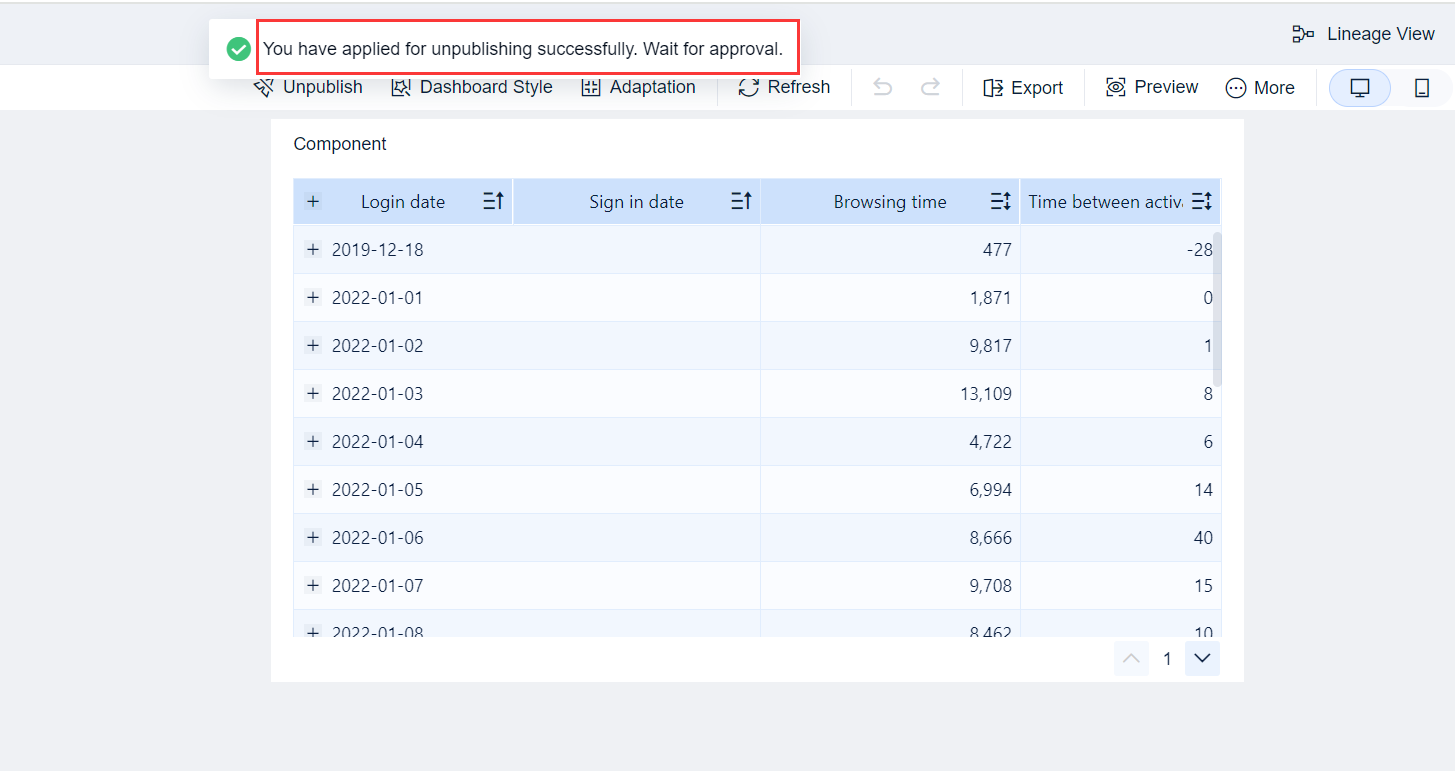Screen dimensions: 1455x771
Task: Expand all rows via header plus
Action: [x=313, y=202]
